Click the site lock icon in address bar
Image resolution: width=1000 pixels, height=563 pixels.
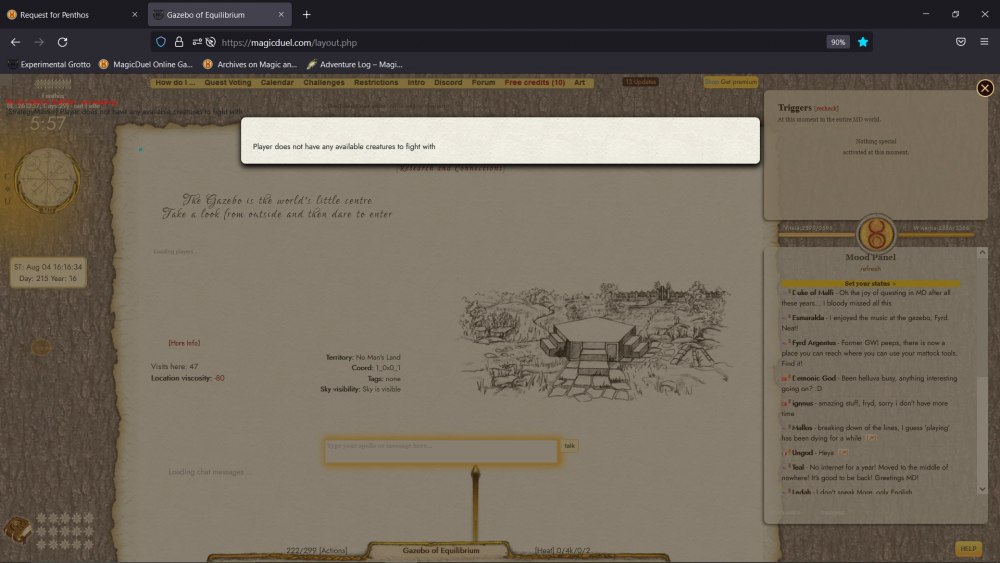pyautogui.click(x=178, y=42)
